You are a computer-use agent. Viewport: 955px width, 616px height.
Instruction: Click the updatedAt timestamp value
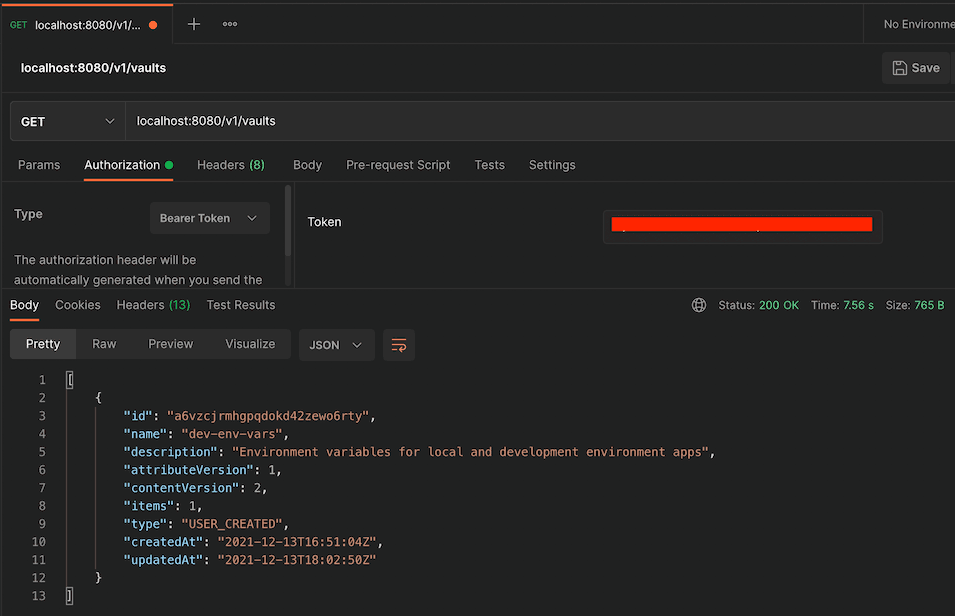[x=297, y=560]
